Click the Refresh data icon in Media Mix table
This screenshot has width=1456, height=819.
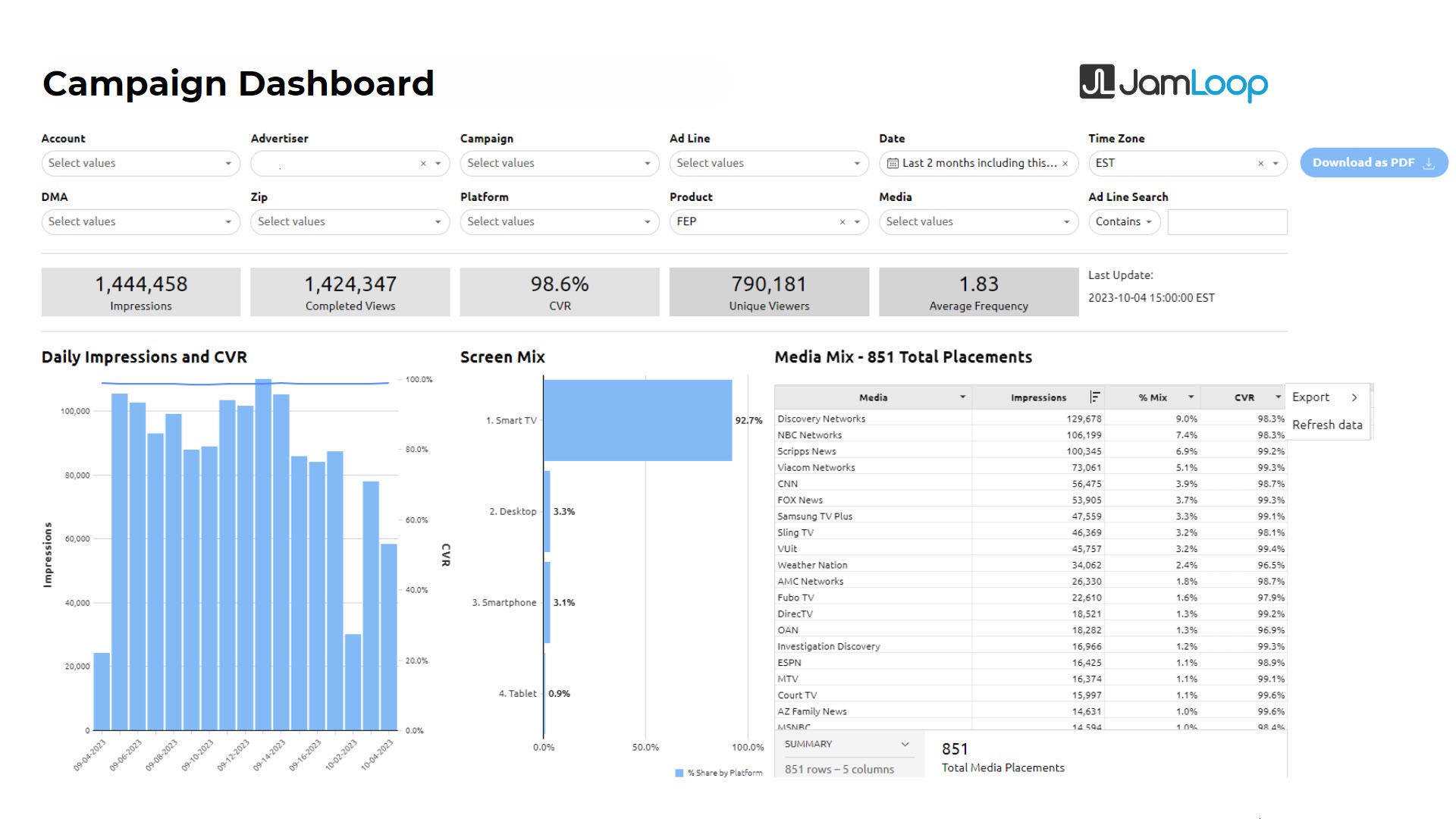coord(1325,424)
